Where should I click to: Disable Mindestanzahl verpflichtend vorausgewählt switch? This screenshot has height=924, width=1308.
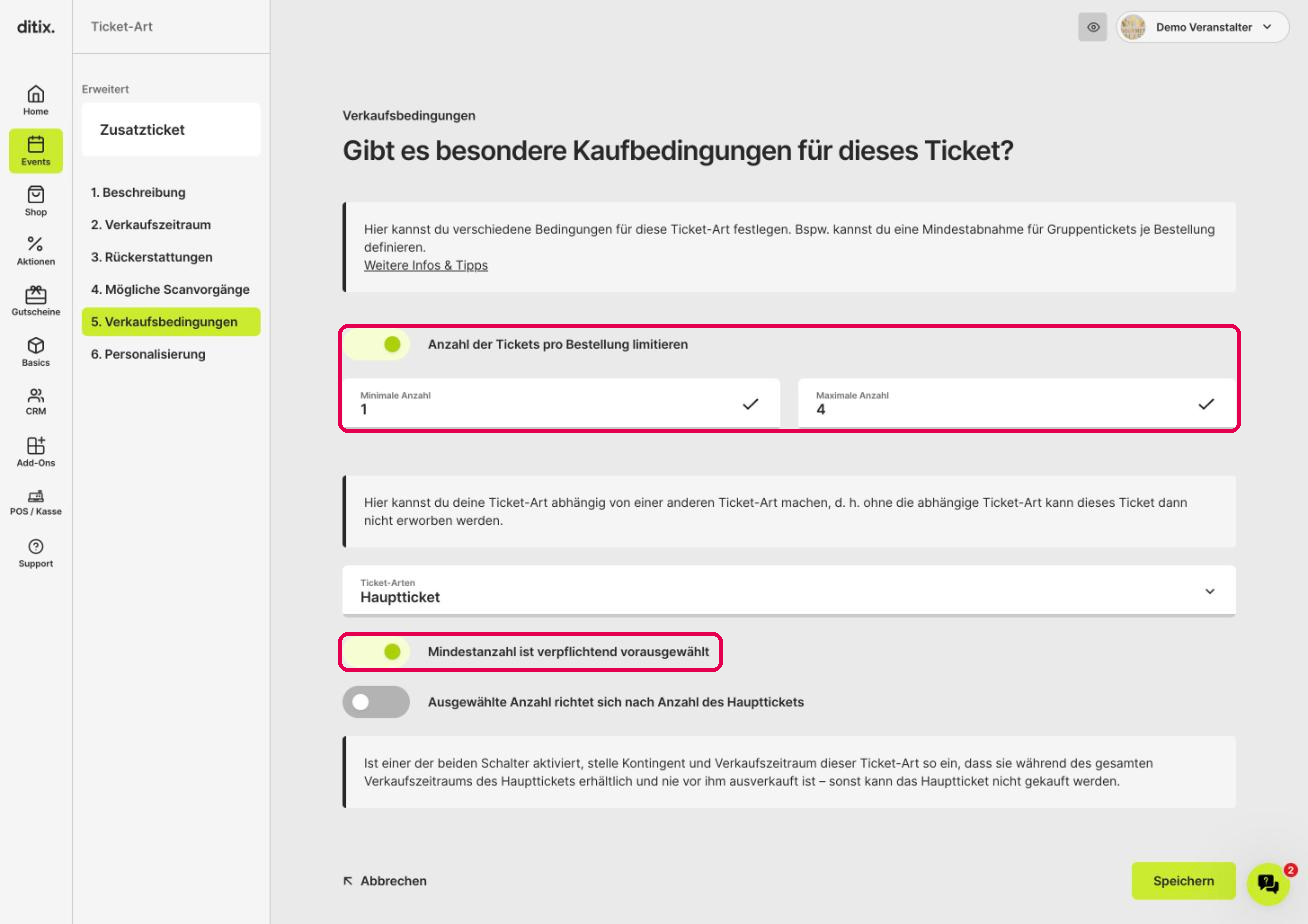click(x=377, y=652)
